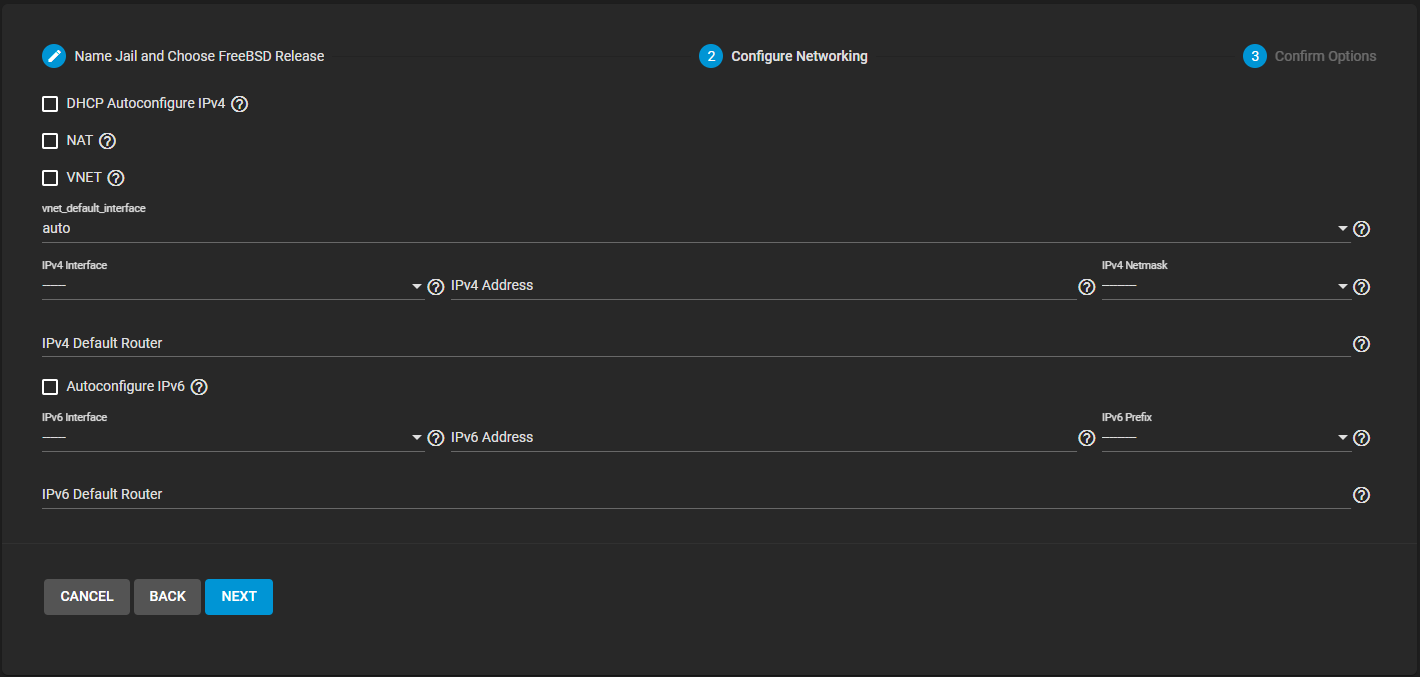
Task: Open the IPv4 Netmask dropdown
Action: (1225, 287)
